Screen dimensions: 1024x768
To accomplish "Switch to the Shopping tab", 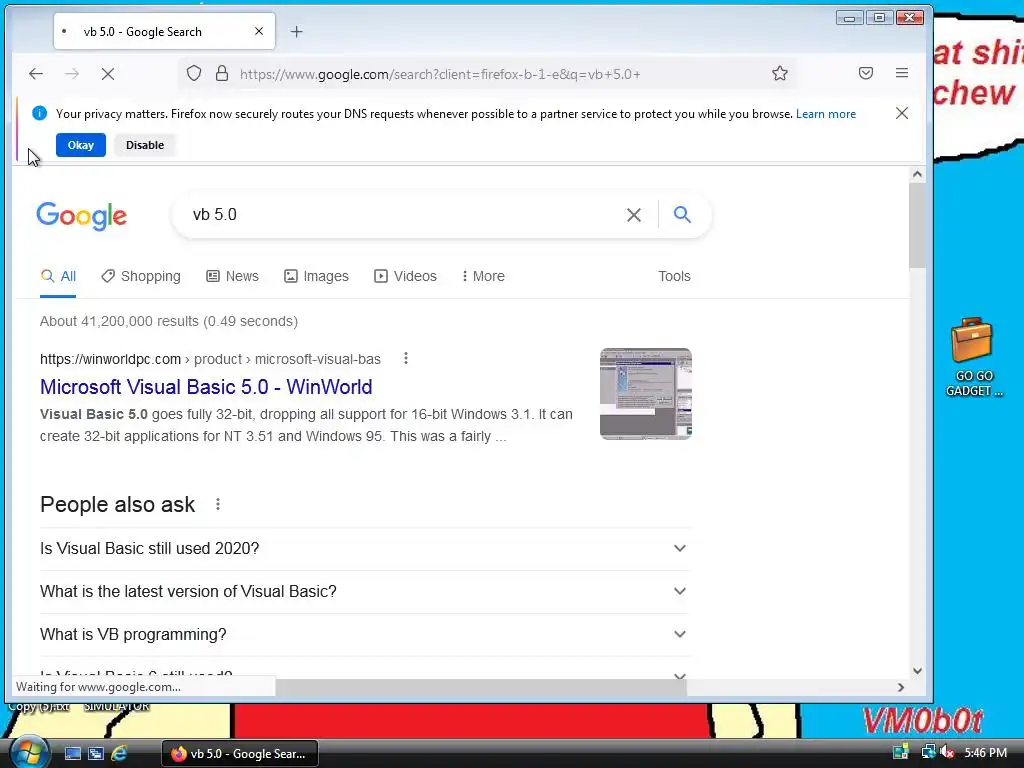I will point(141,276).
